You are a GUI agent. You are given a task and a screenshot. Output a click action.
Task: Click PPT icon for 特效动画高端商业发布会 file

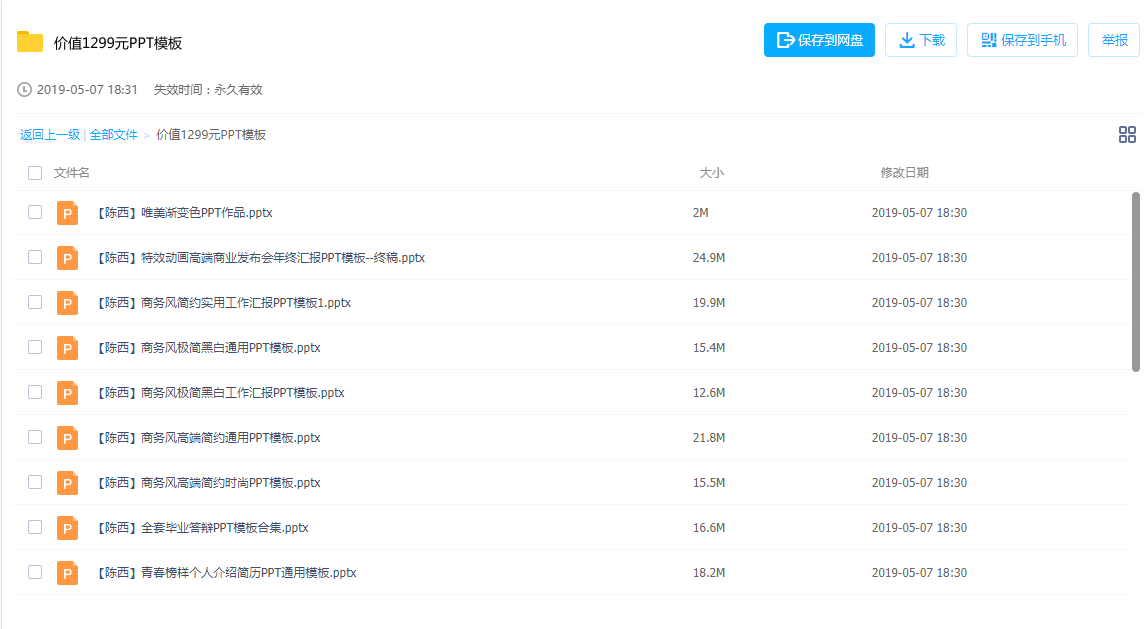click(x=67, y=258)
